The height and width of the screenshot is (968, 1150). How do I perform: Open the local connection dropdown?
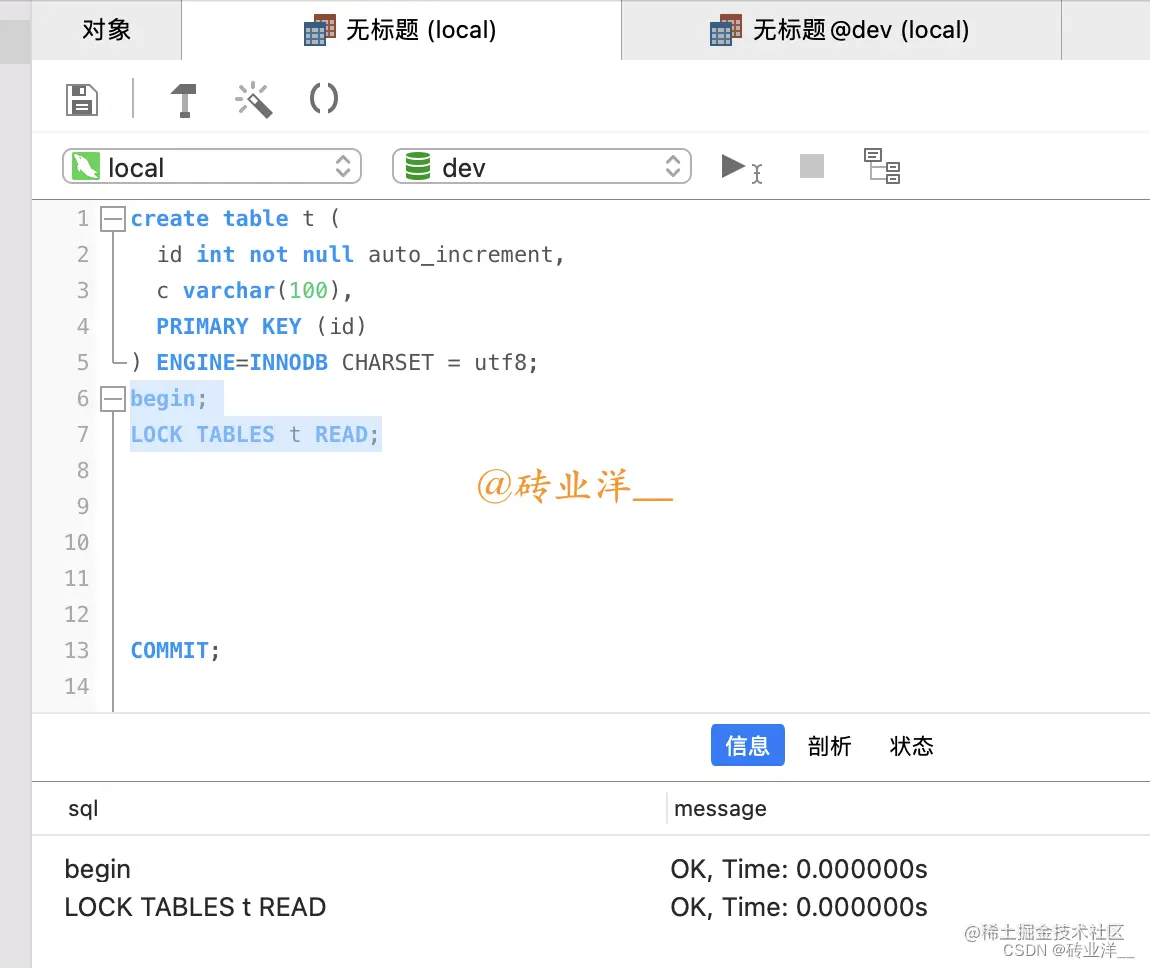pyautogui.click(x=212, y=166)
